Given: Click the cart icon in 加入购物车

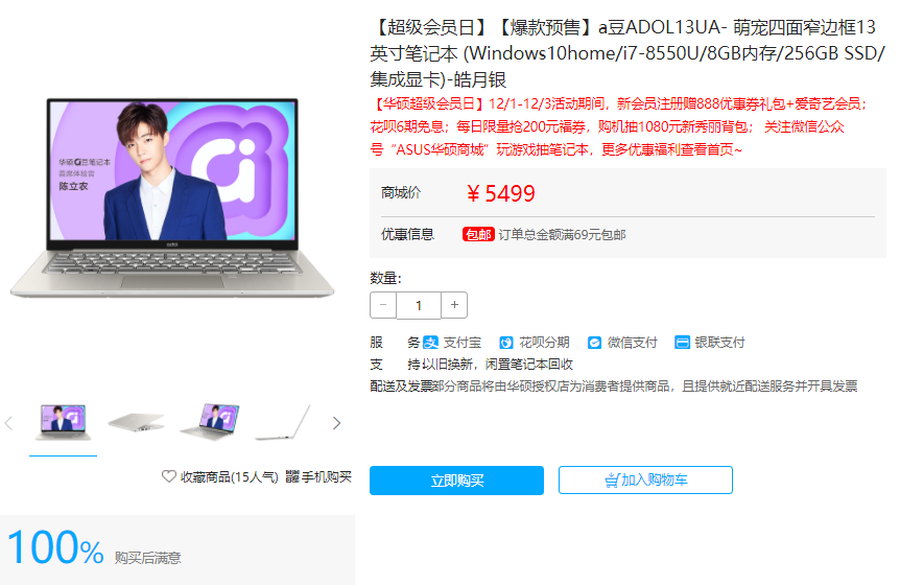Looking at the screenshot, I should coord(612,480).
